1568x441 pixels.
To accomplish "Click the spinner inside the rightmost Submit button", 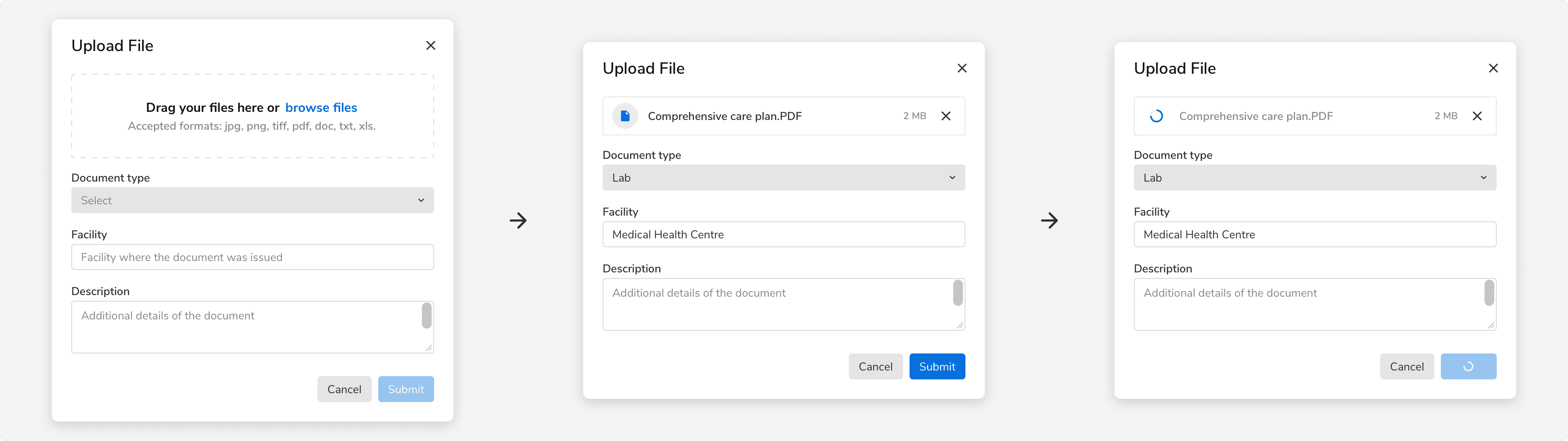I will coord(1468,366).
